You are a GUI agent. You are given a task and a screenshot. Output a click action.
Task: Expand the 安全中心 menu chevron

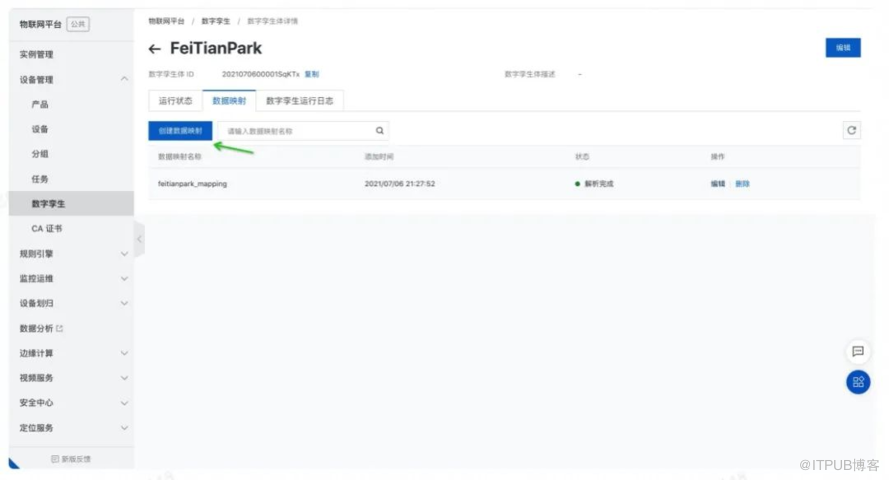[x=124, y=403]
